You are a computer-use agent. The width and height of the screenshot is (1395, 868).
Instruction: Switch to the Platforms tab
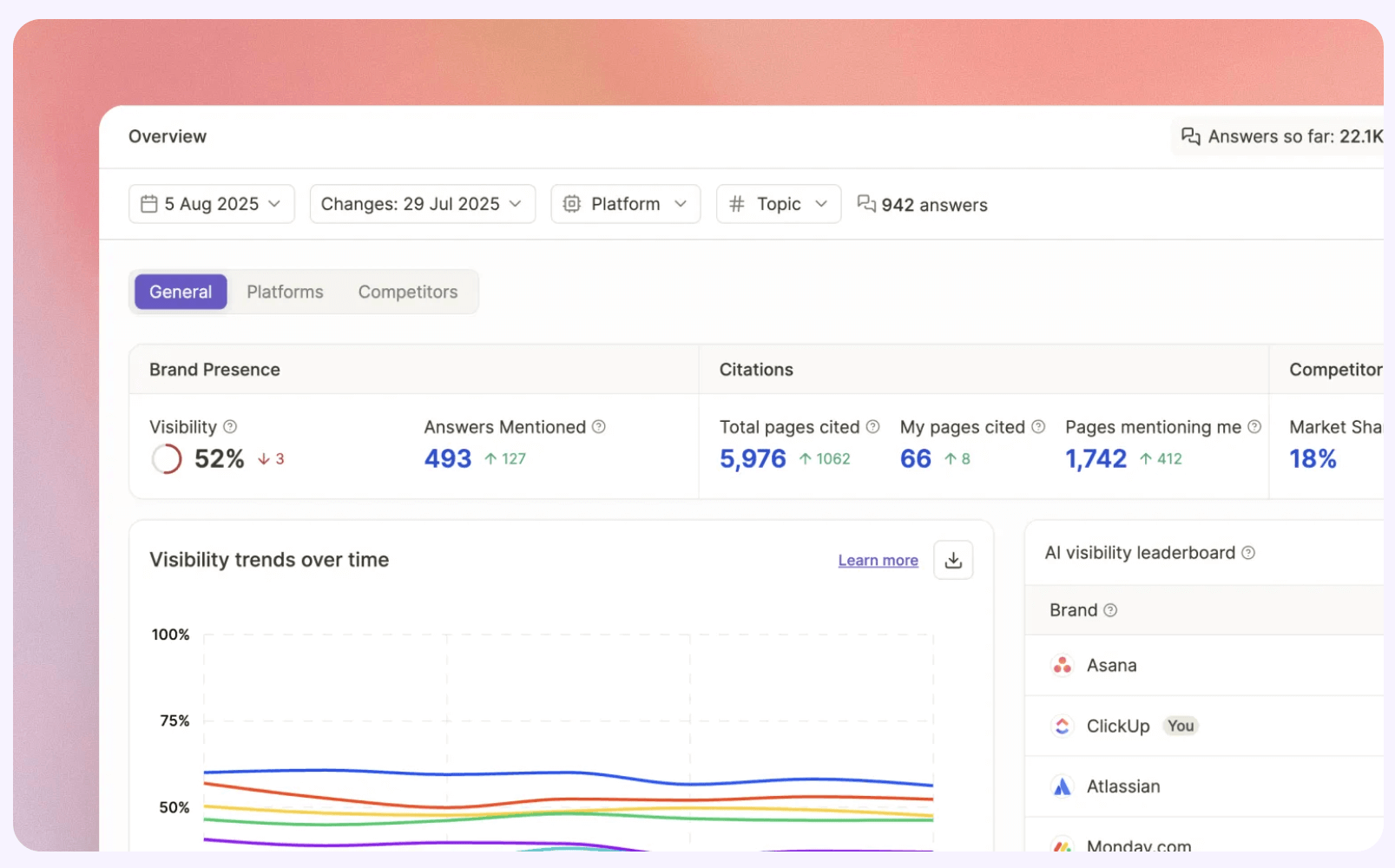pos(285,293)
